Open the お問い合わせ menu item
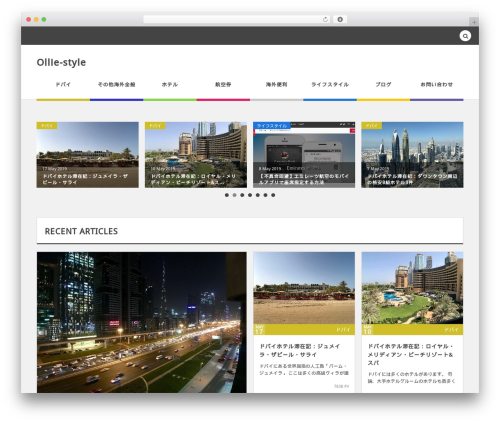 (437, 85)
